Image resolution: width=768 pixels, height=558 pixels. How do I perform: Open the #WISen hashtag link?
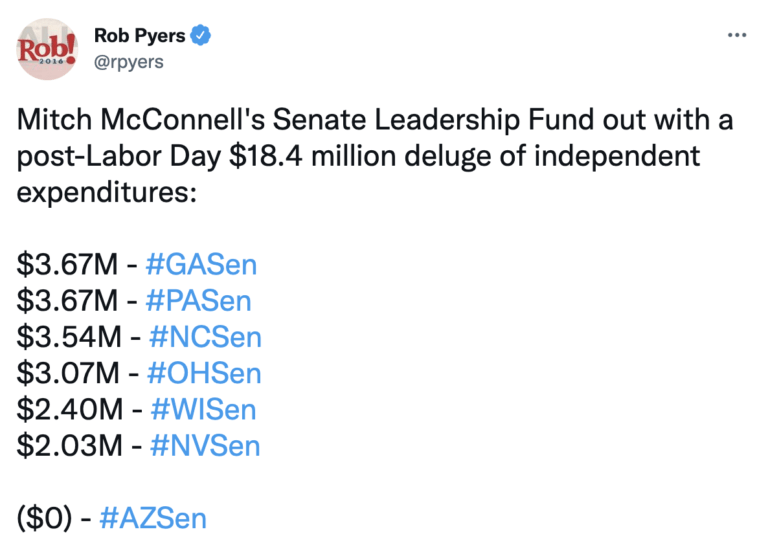point(202,409)
